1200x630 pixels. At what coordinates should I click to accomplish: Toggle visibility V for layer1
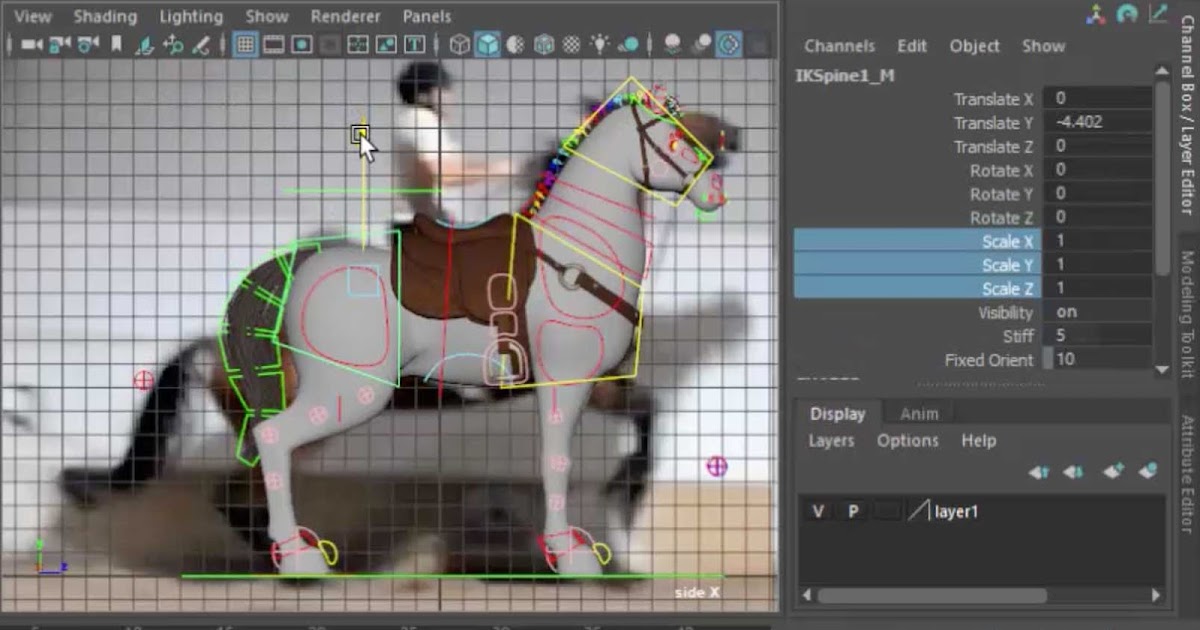coord(817,510)
